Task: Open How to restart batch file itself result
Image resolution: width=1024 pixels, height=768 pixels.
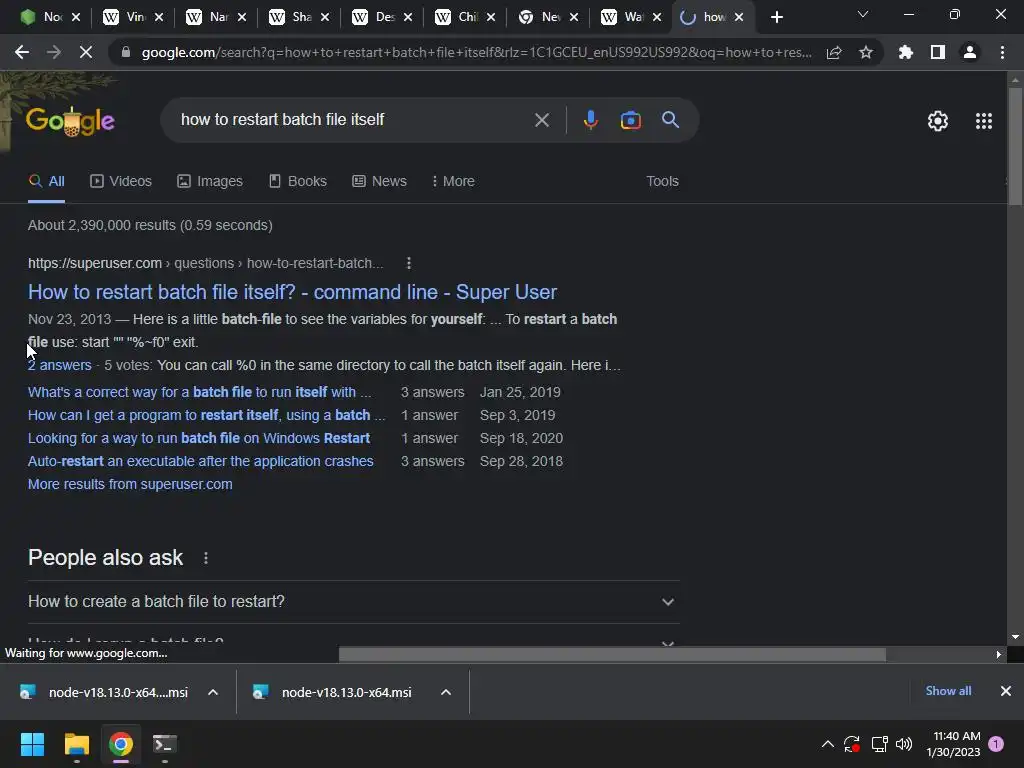Action: point(292,292)
